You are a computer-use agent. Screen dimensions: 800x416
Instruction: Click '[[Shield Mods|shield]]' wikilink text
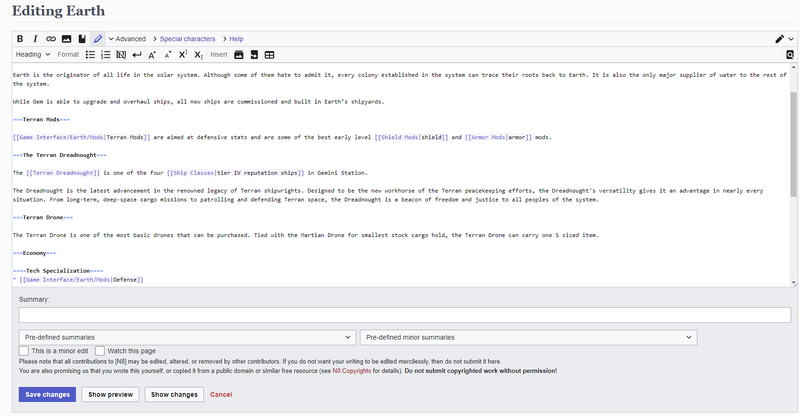[411, 137]
